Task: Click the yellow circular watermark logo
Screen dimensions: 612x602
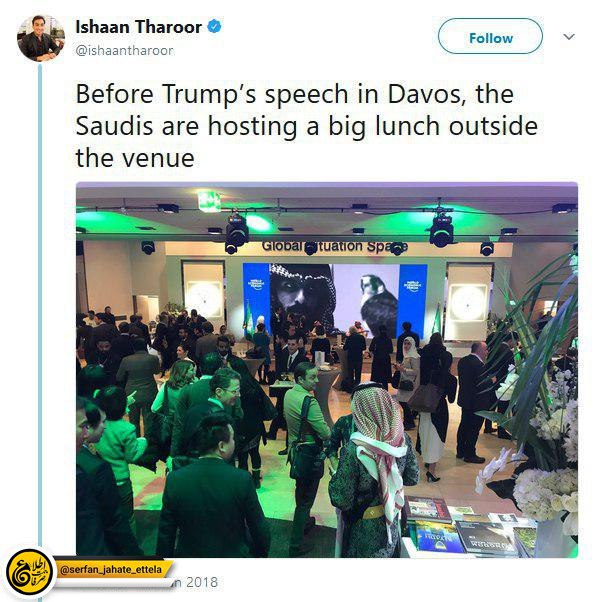Action: [29, 572]
